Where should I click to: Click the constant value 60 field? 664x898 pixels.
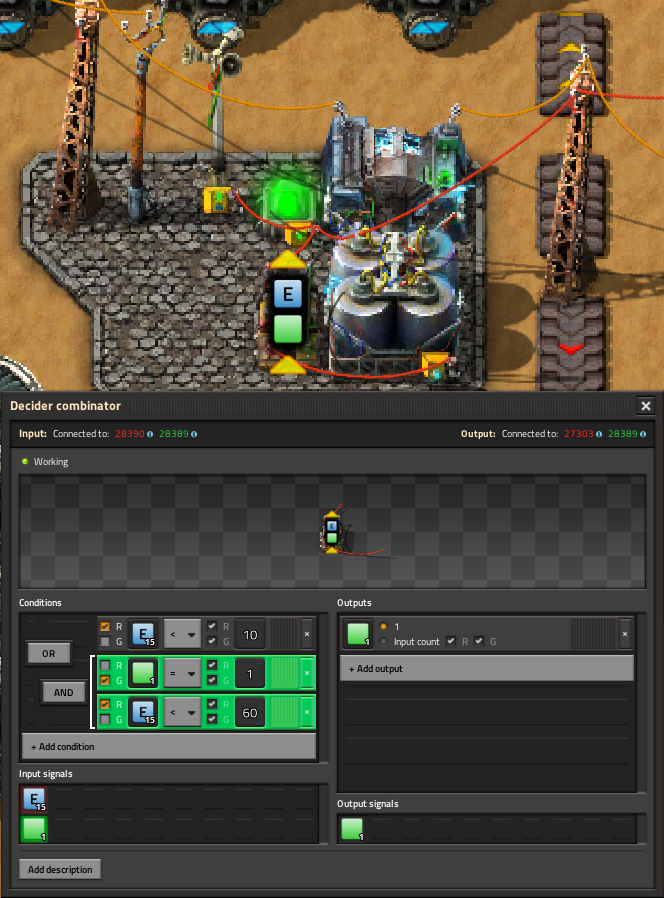pos(250,711)
